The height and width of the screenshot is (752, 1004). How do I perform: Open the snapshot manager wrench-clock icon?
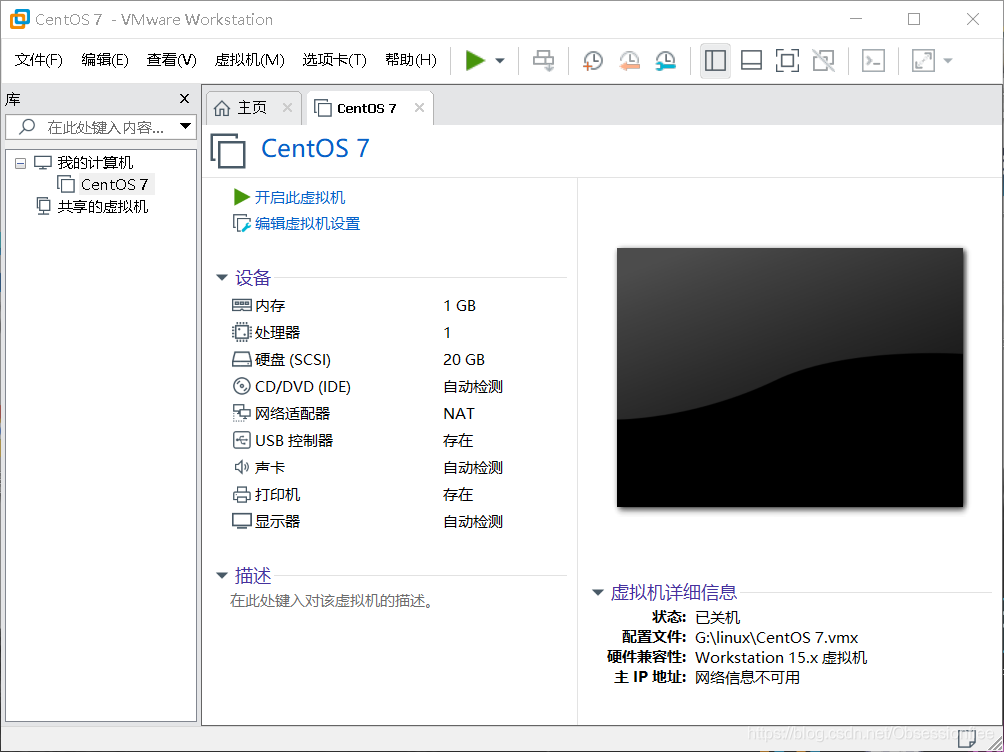pyautogui.click(x=666, y=61)
